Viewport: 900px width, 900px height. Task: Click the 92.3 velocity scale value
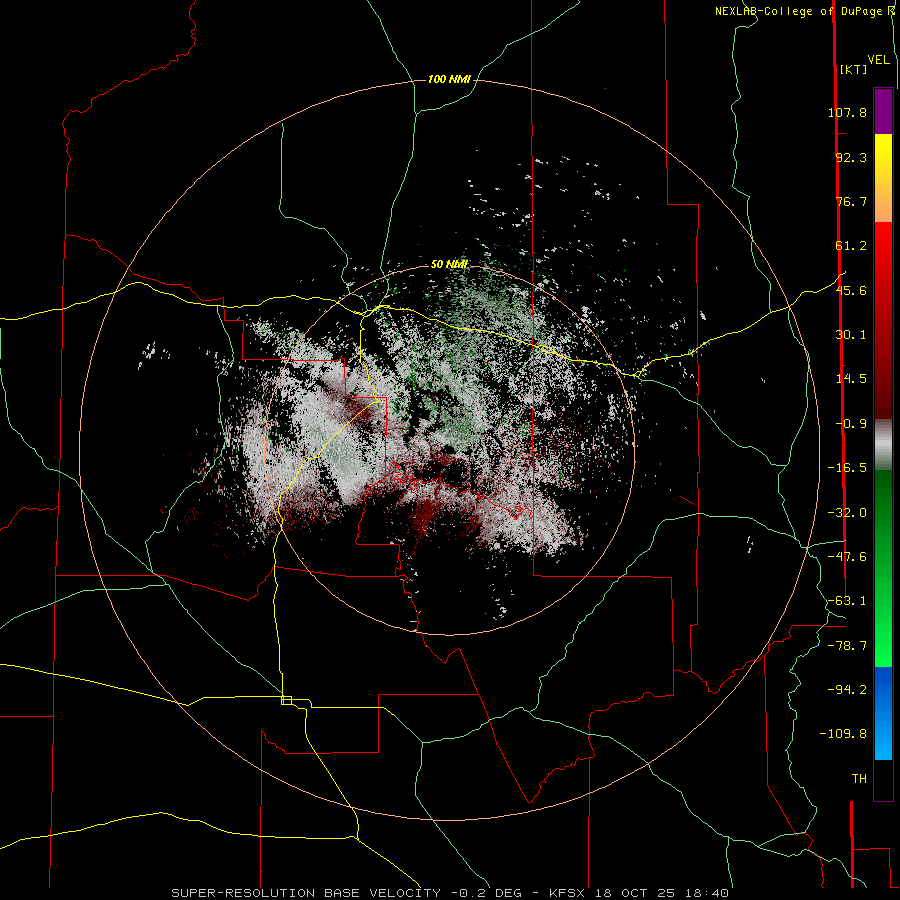point(851,157)
